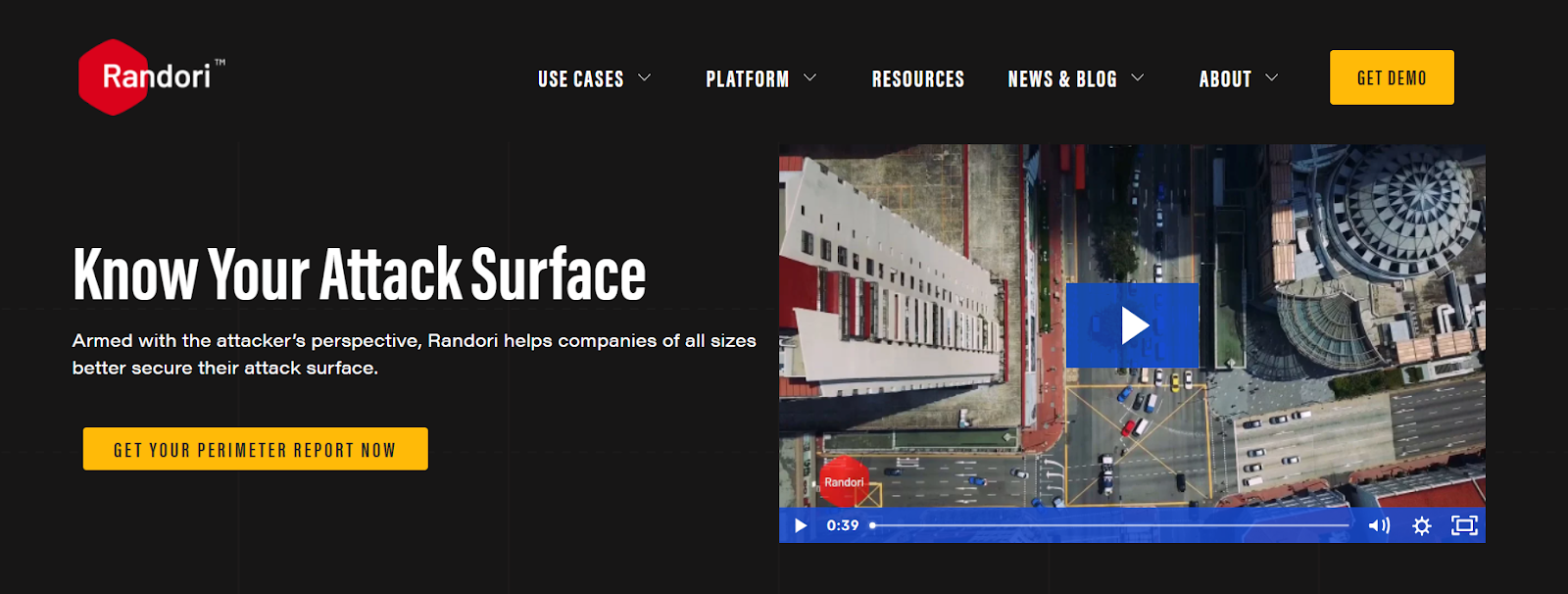Expand the Platform chevron
The image size is (1568, 594).
tap(809, 77)
